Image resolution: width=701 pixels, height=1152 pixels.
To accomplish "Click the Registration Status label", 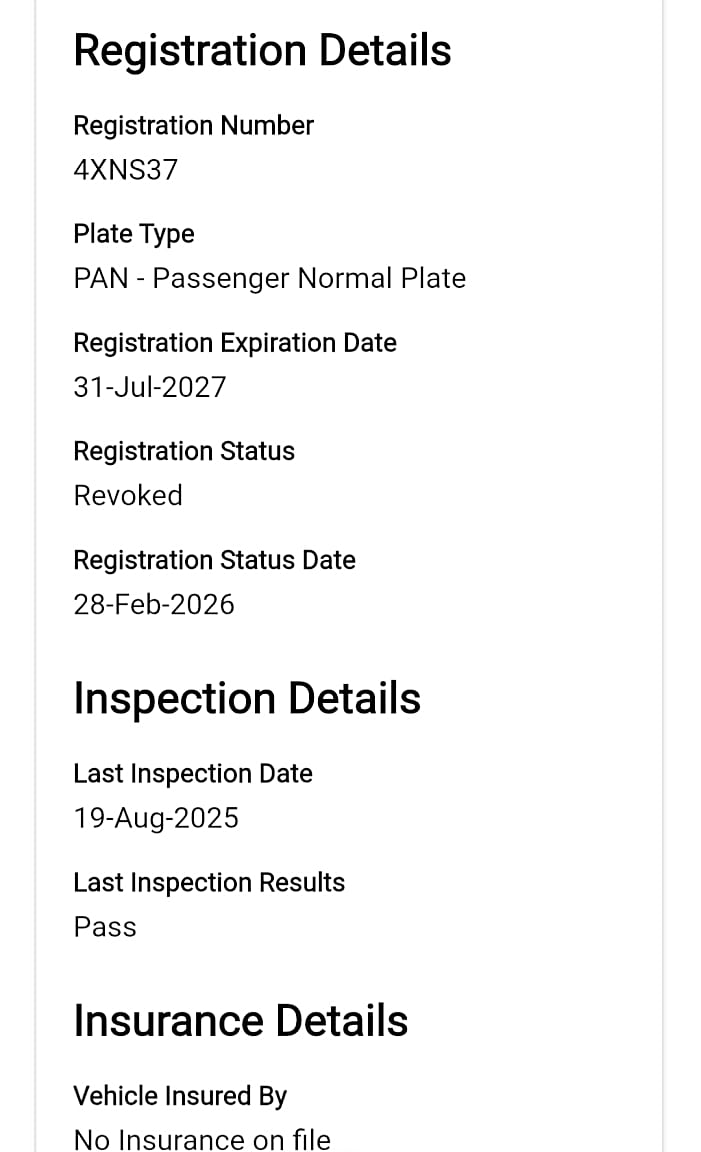I will 184,451.
